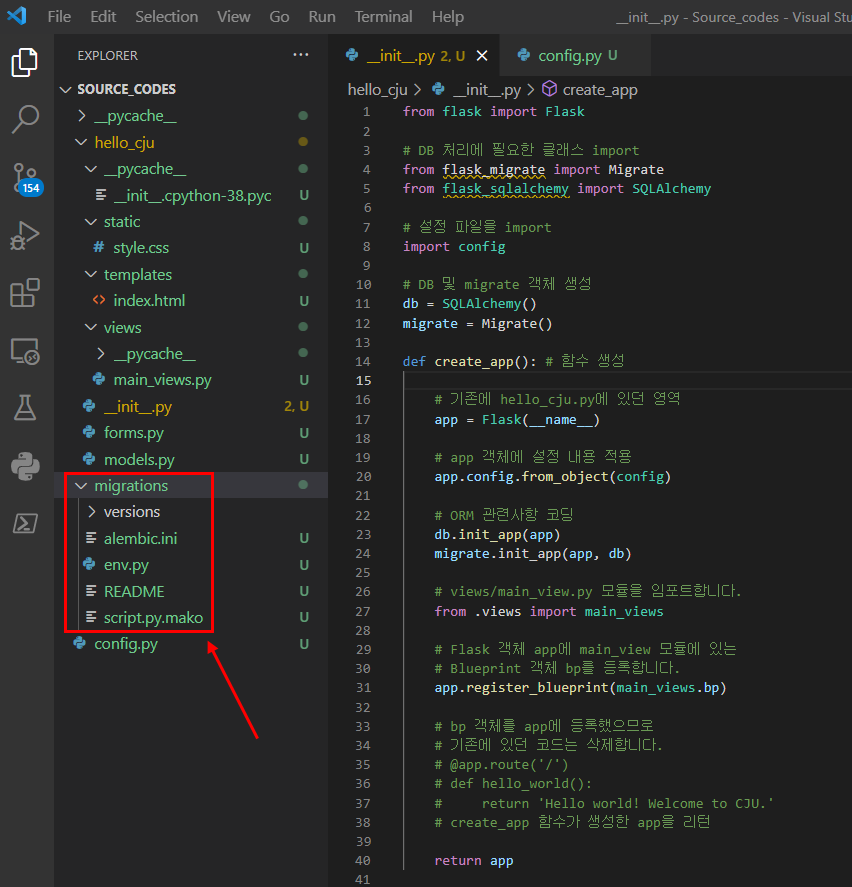Click line number 15 in the gutter
This screenshot has width=852, height=887.
click(x=363, y=380)
